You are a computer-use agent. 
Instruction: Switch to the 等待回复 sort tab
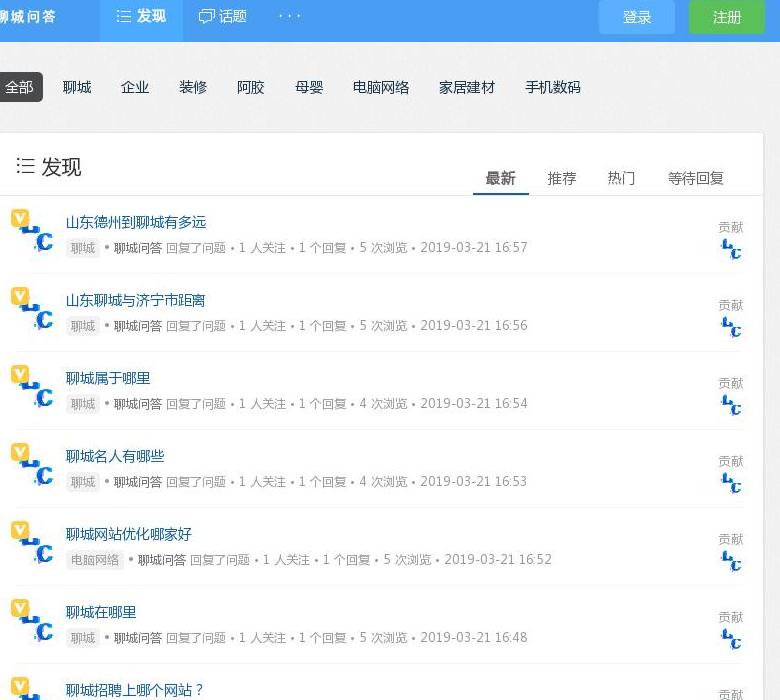pos(695,178)
